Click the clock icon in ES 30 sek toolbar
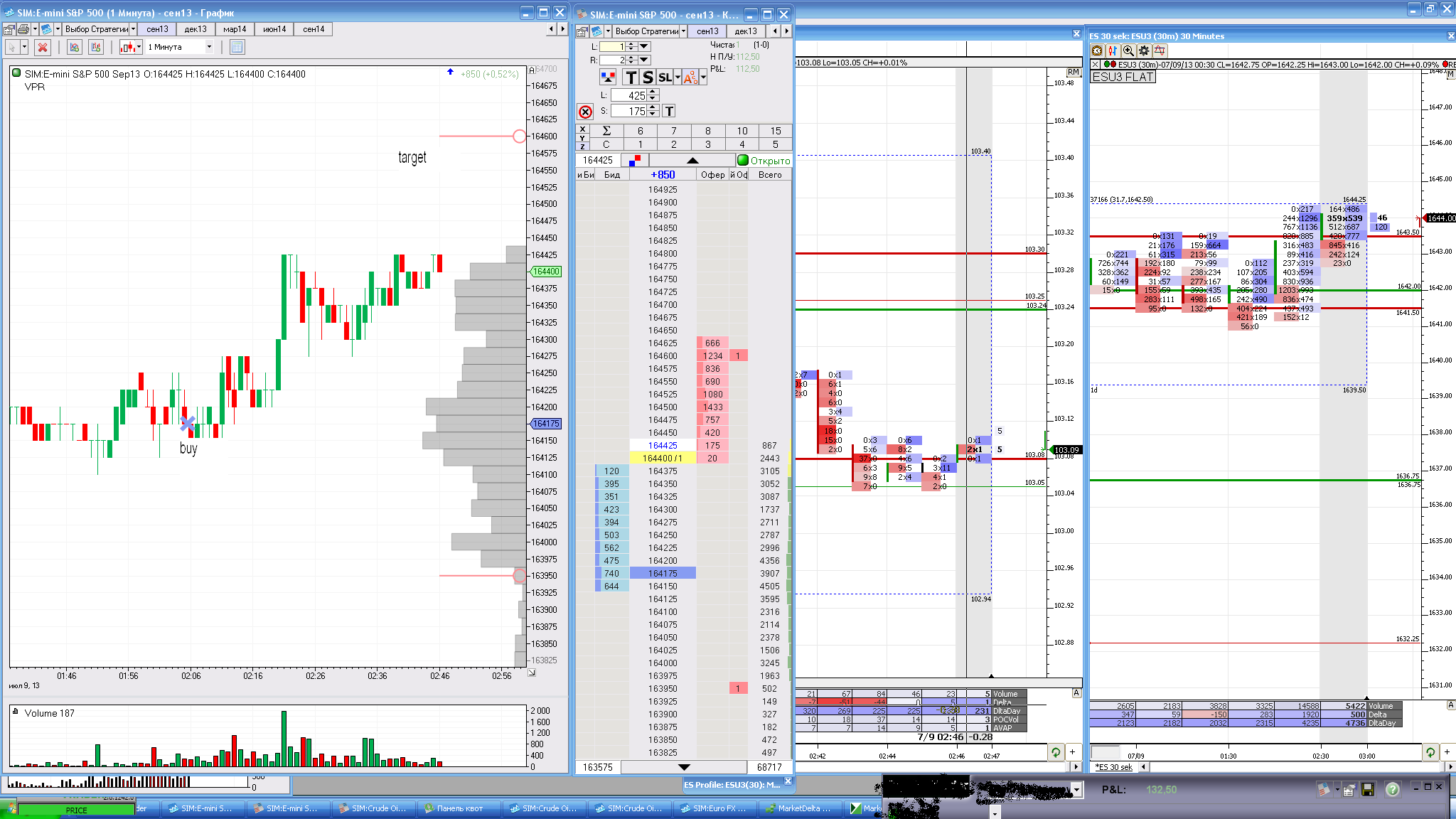1456x819 pixels. (x=1097, y=50)
